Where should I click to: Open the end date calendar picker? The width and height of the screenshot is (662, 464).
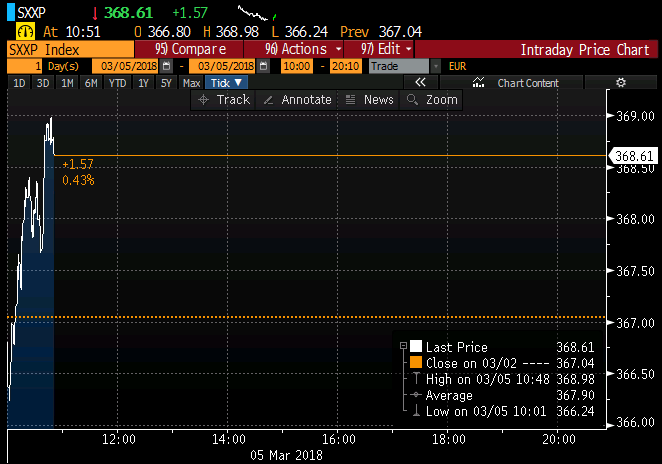[263, 65]
